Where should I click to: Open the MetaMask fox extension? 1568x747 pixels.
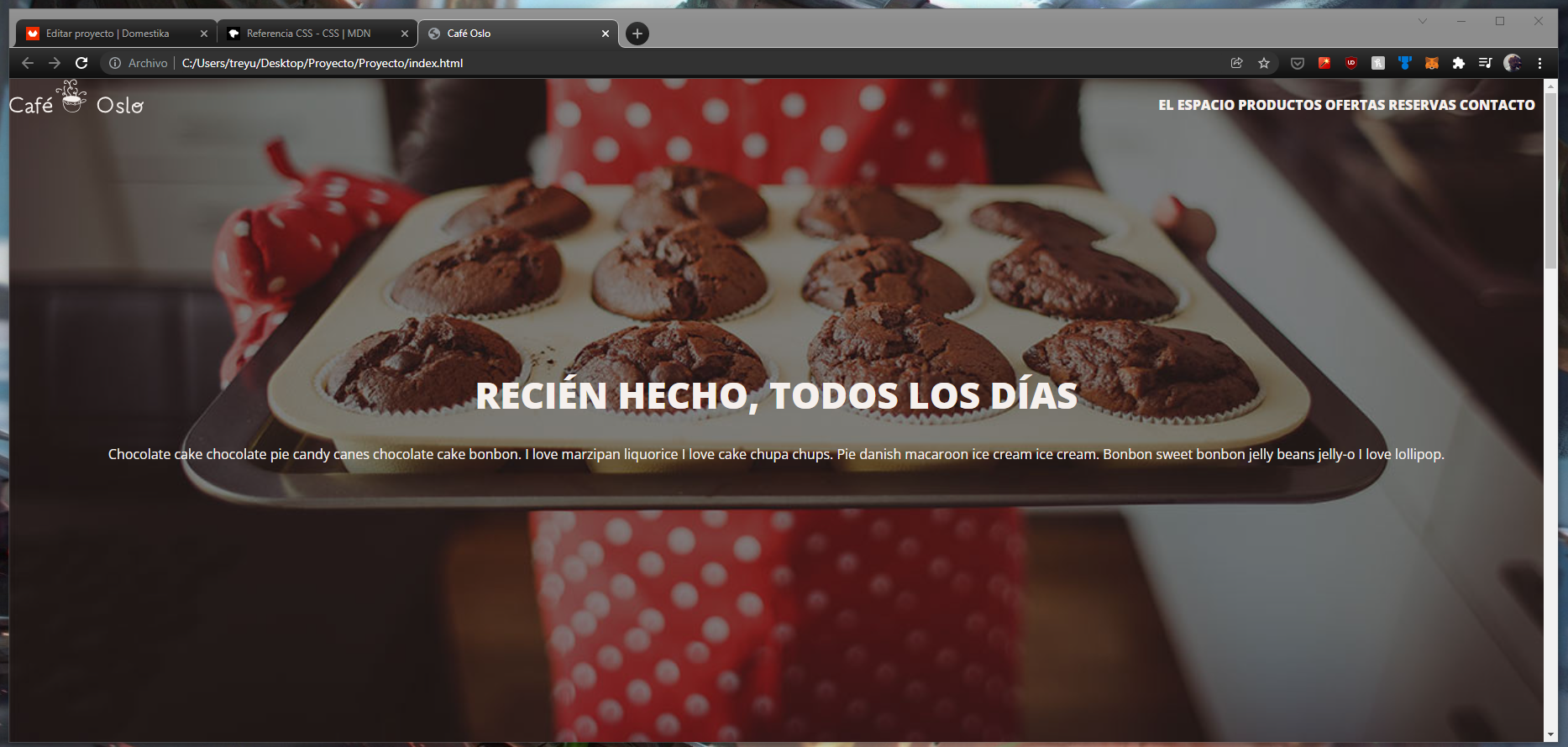click(1432, 63)
